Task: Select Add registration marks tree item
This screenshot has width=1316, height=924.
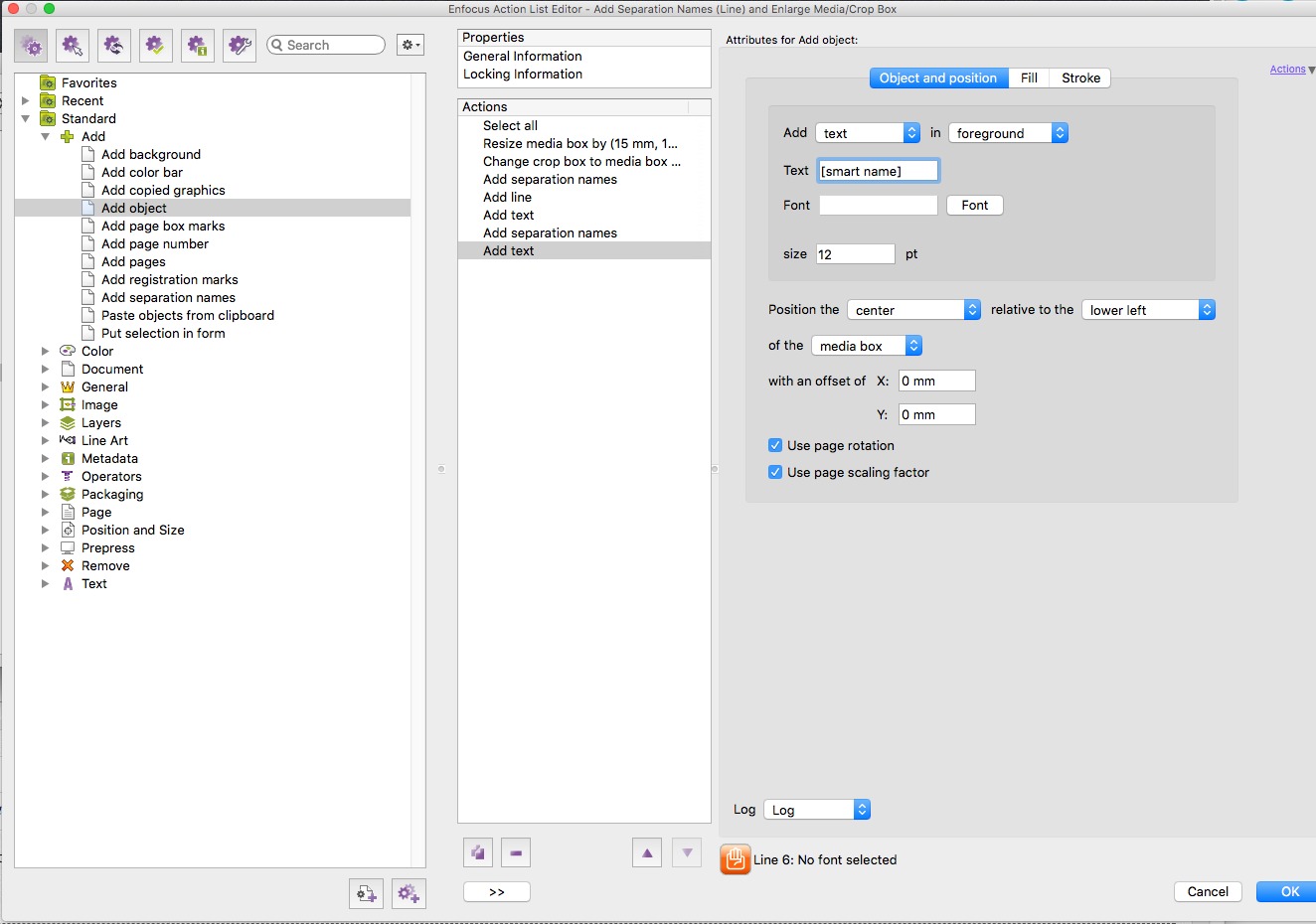Action: click(x=170, y=279)
